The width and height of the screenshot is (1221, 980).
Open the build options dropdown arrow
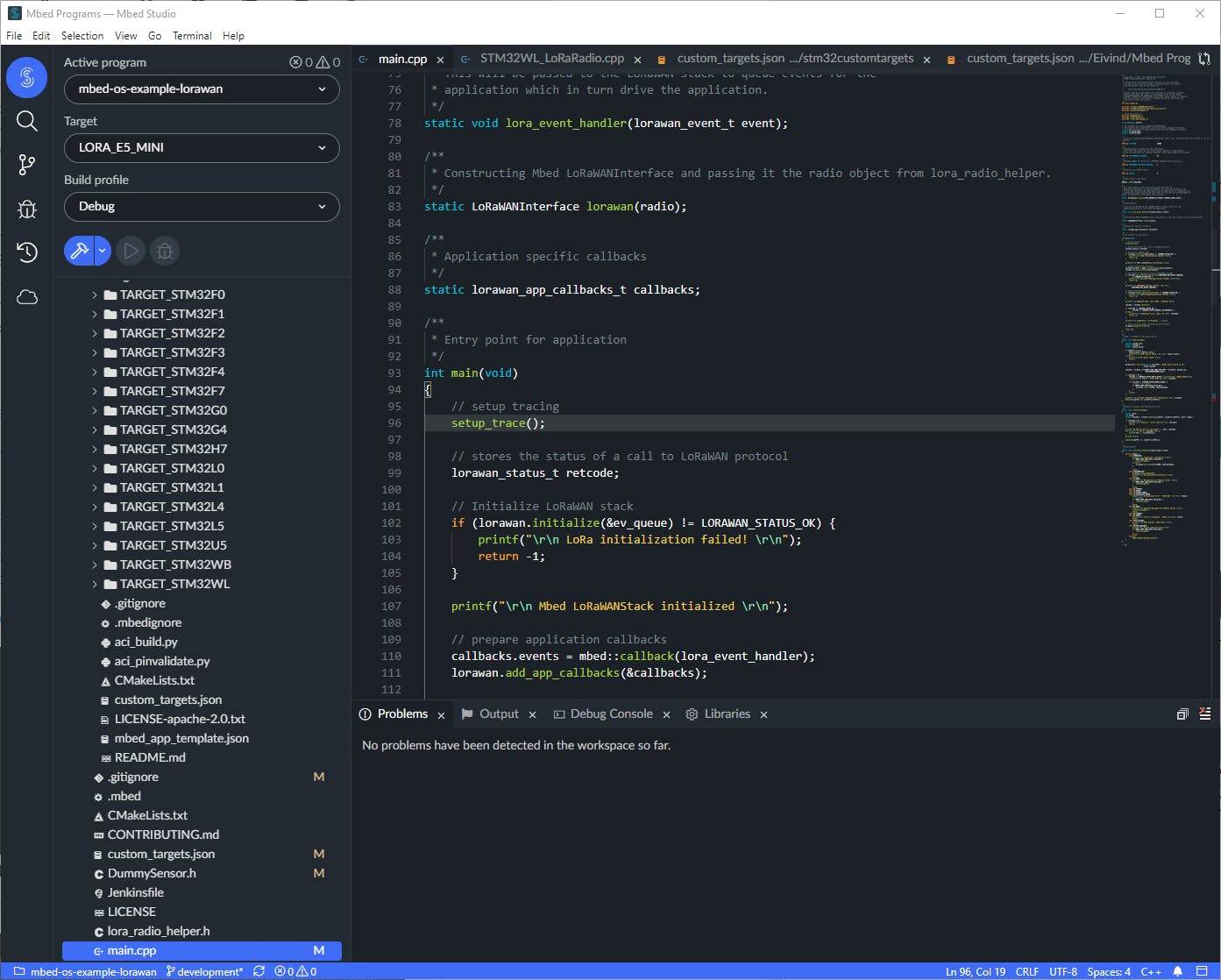coord(103,251)
